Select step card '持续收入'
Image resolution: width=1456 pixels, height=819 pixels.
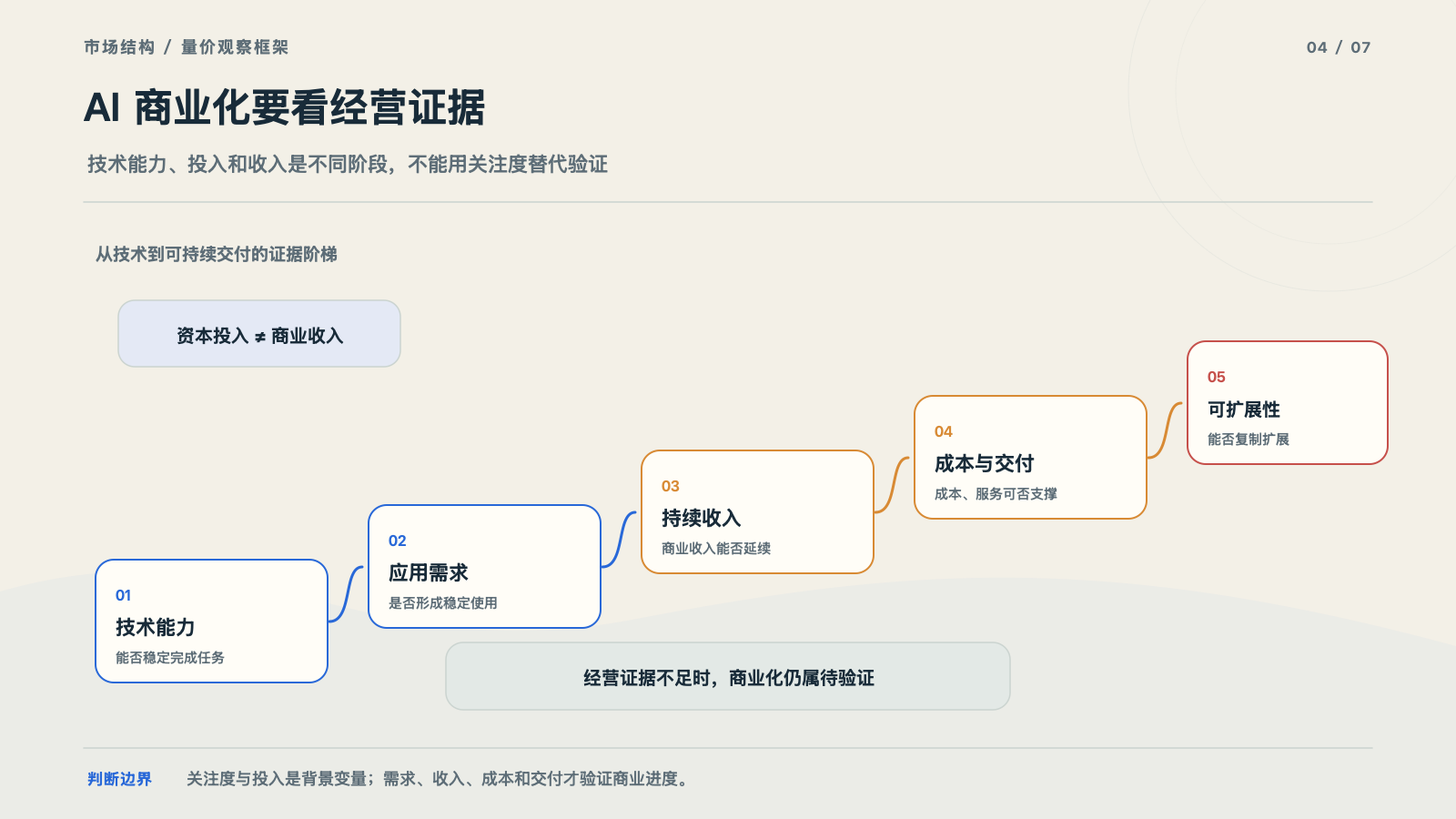click(x=757, y=511)
